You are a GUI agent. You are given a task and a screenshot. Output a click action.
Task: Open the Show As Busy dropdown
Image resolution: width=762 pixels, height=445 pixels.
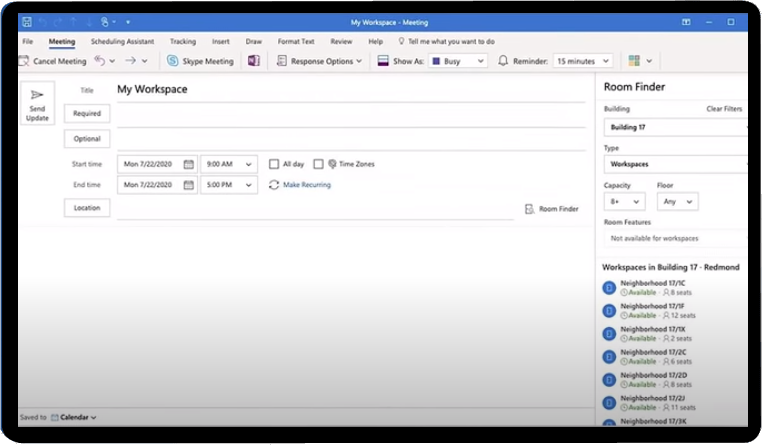pyautogui.click(x=458, y=61)
